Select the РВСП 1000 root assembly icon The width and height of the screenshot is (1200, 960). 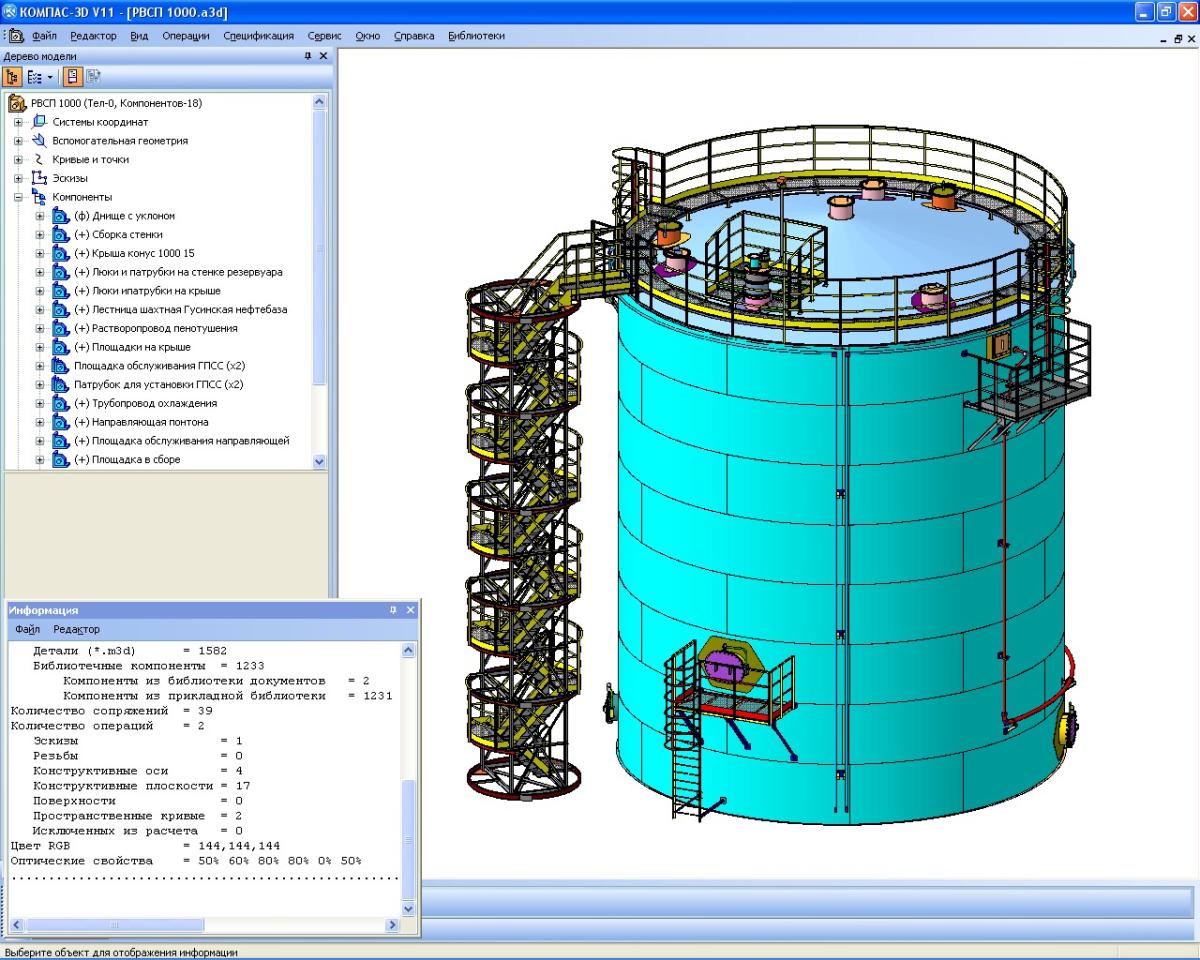(17, 103)
